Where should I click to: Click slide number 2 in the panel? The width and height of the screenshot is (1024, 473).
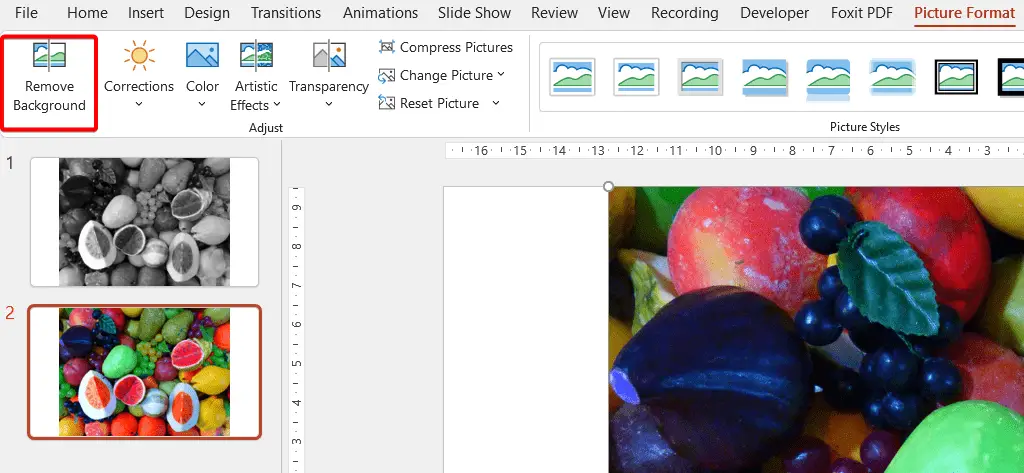click(9, 313)
